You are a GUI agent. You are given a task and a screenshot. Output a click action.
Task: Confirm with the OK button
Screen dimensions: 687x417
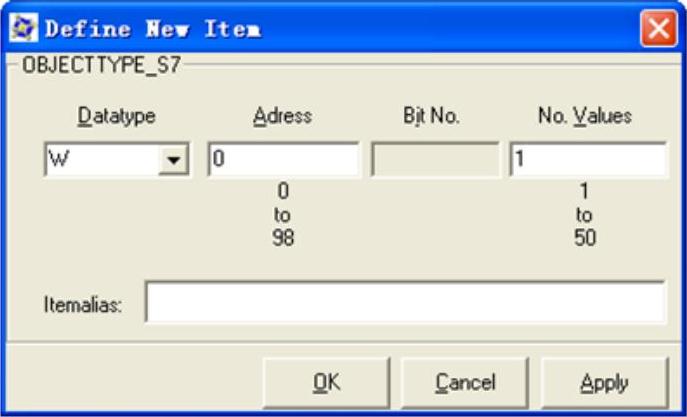326,383
